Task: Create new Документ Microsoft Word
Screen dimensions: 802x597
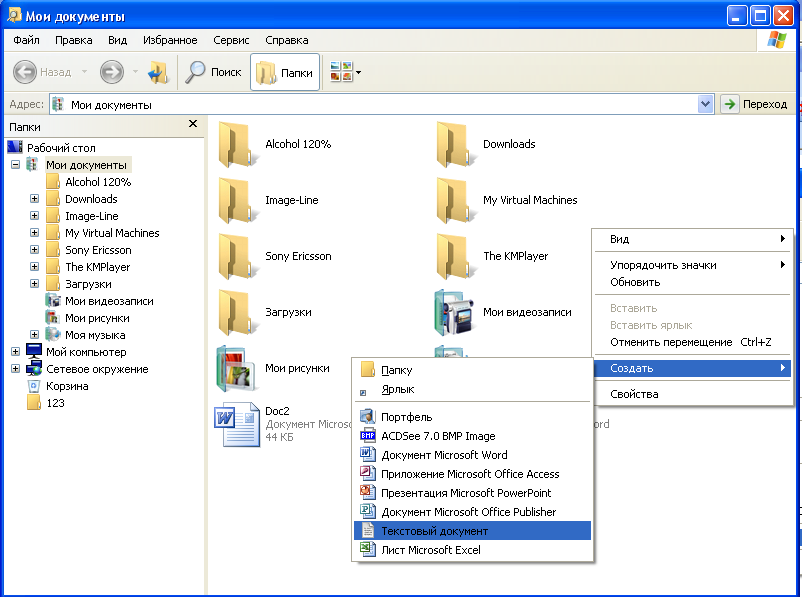Action: point(472,455)
